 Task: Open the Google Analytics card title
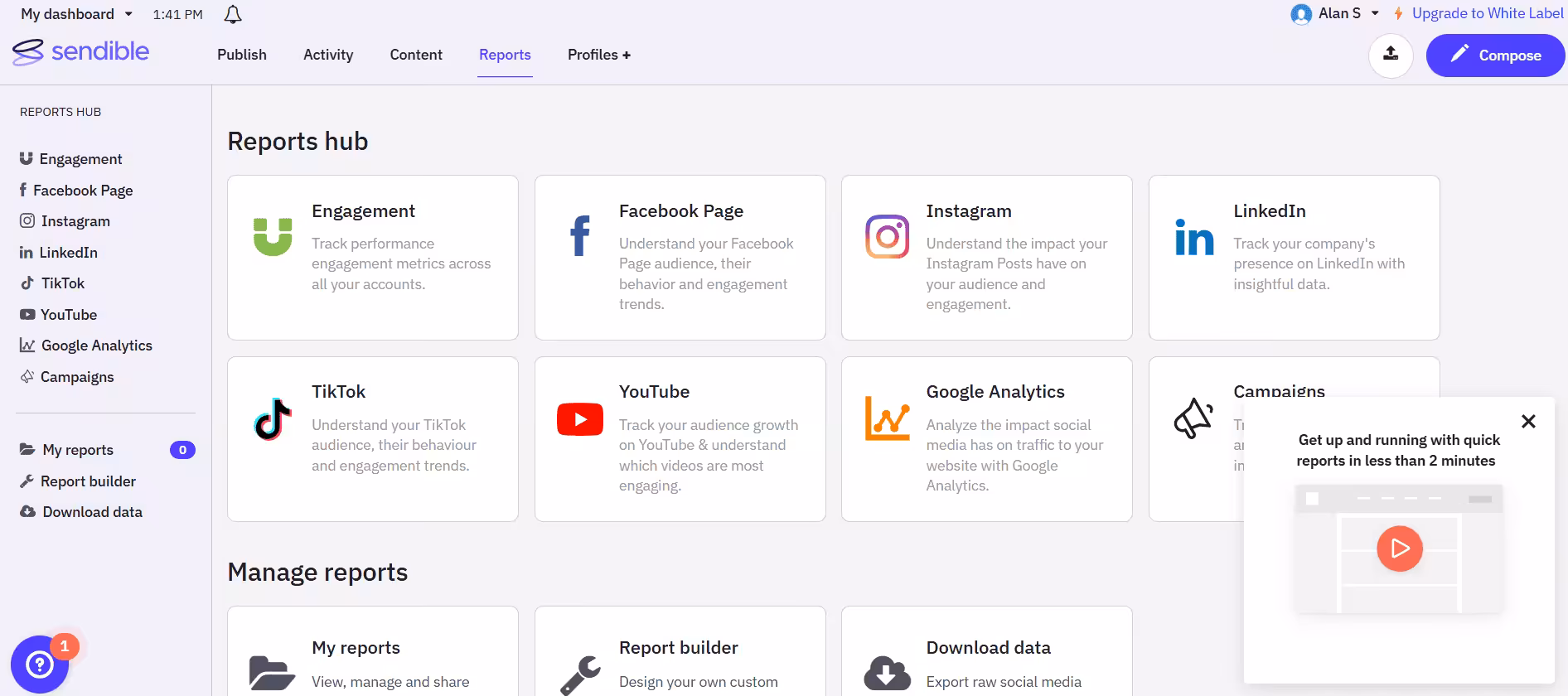coord(995,391)
